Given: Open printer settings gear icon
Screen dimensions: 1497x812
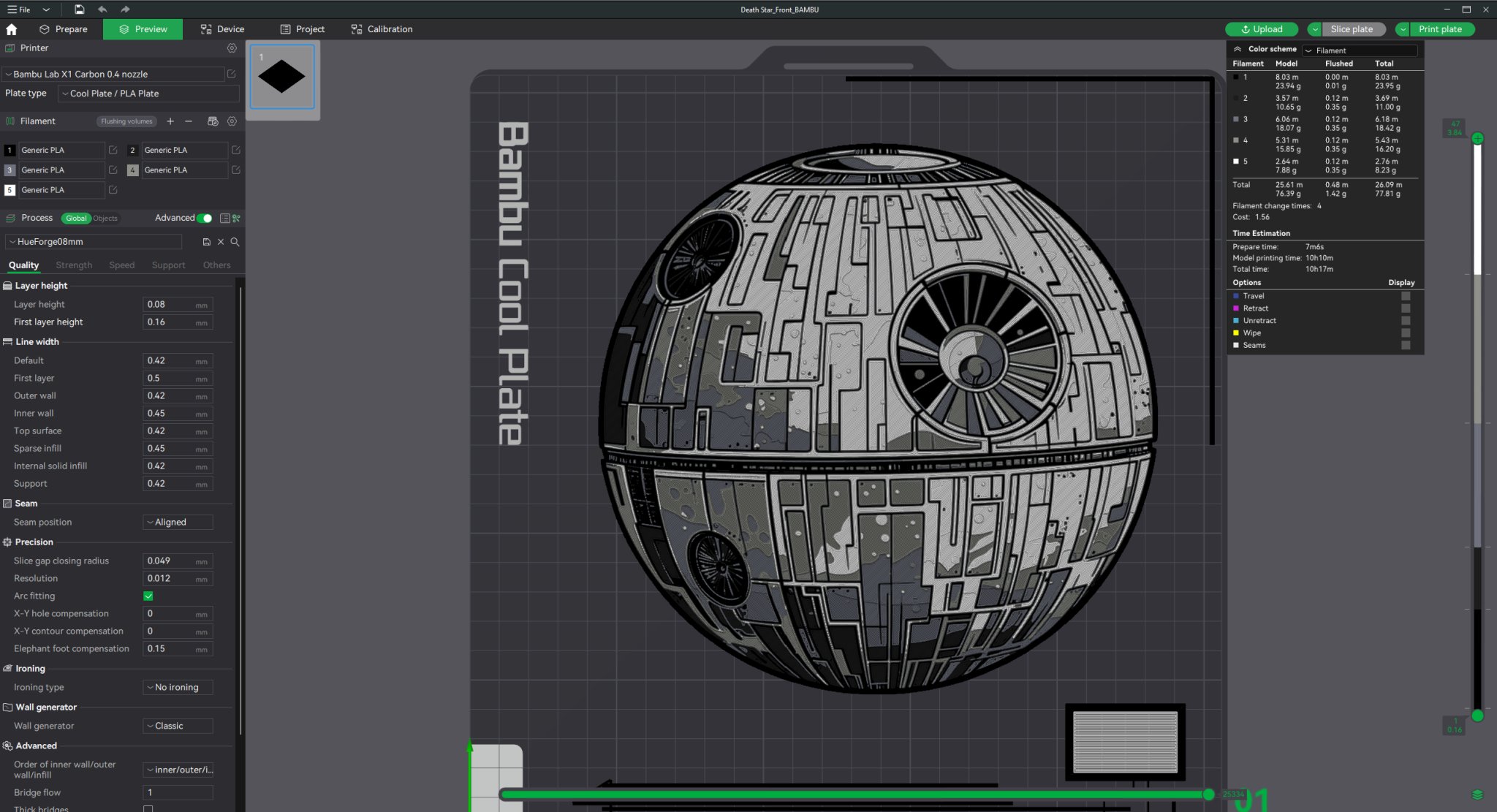Looking at the screenshot, I should pyautogui.click(x=232, y=48).
